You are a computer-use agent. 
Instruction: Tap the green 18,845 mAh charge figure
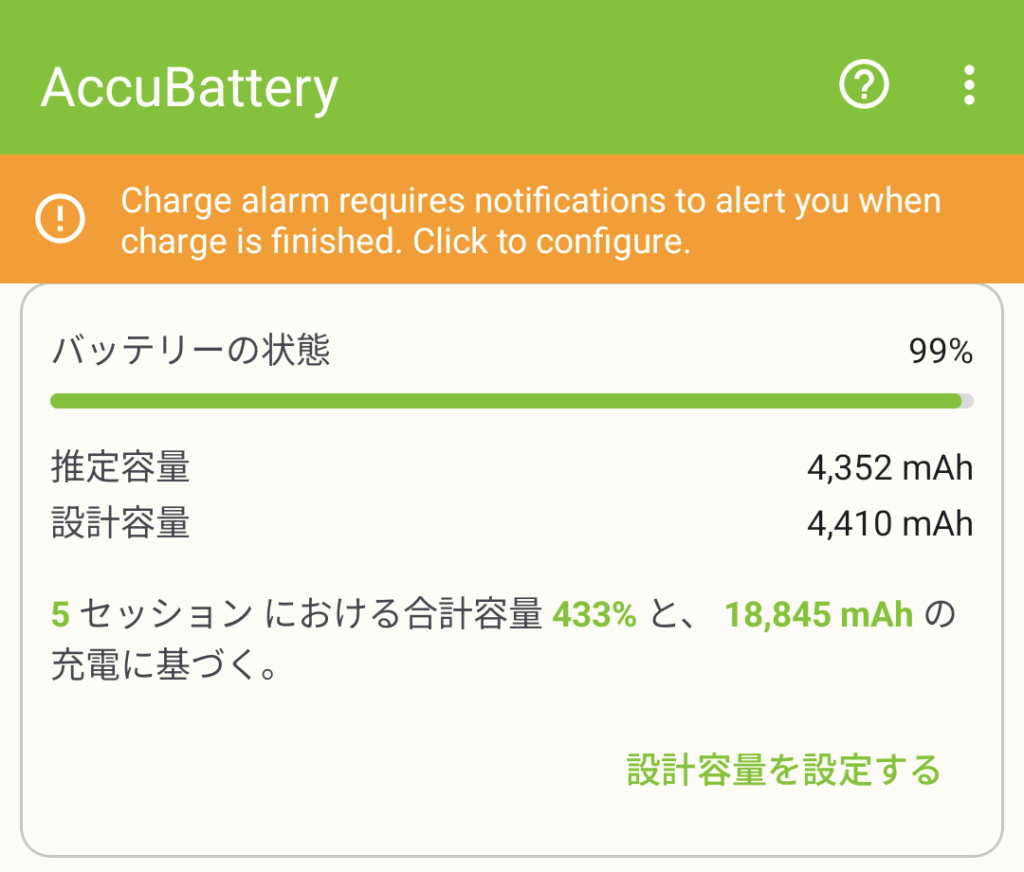tap(819, 615)
